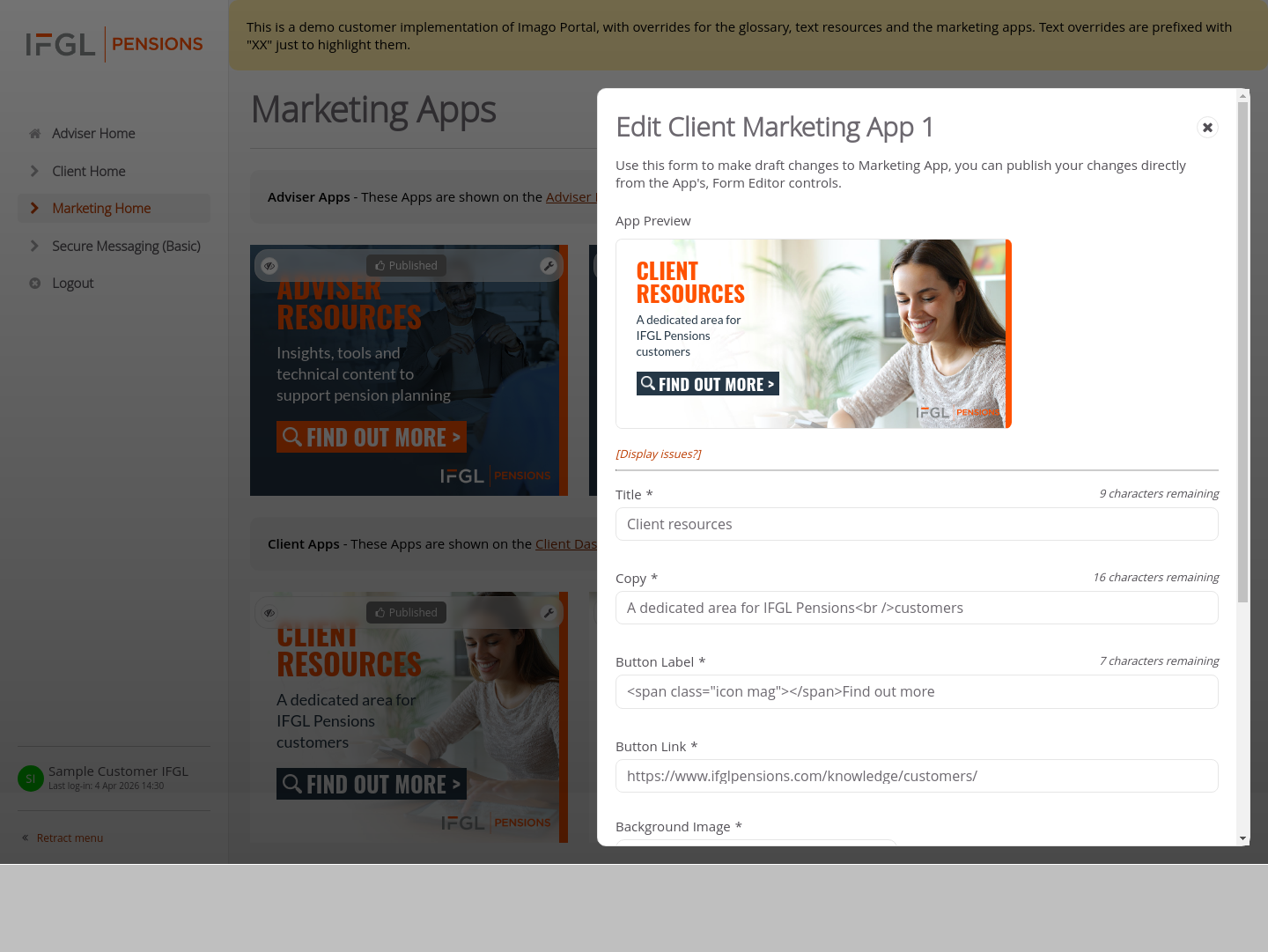Image resolution: width=1268 pixels, height=952 pixels.
Task: Focus the Button Link URL field
Action: point(917,776)
